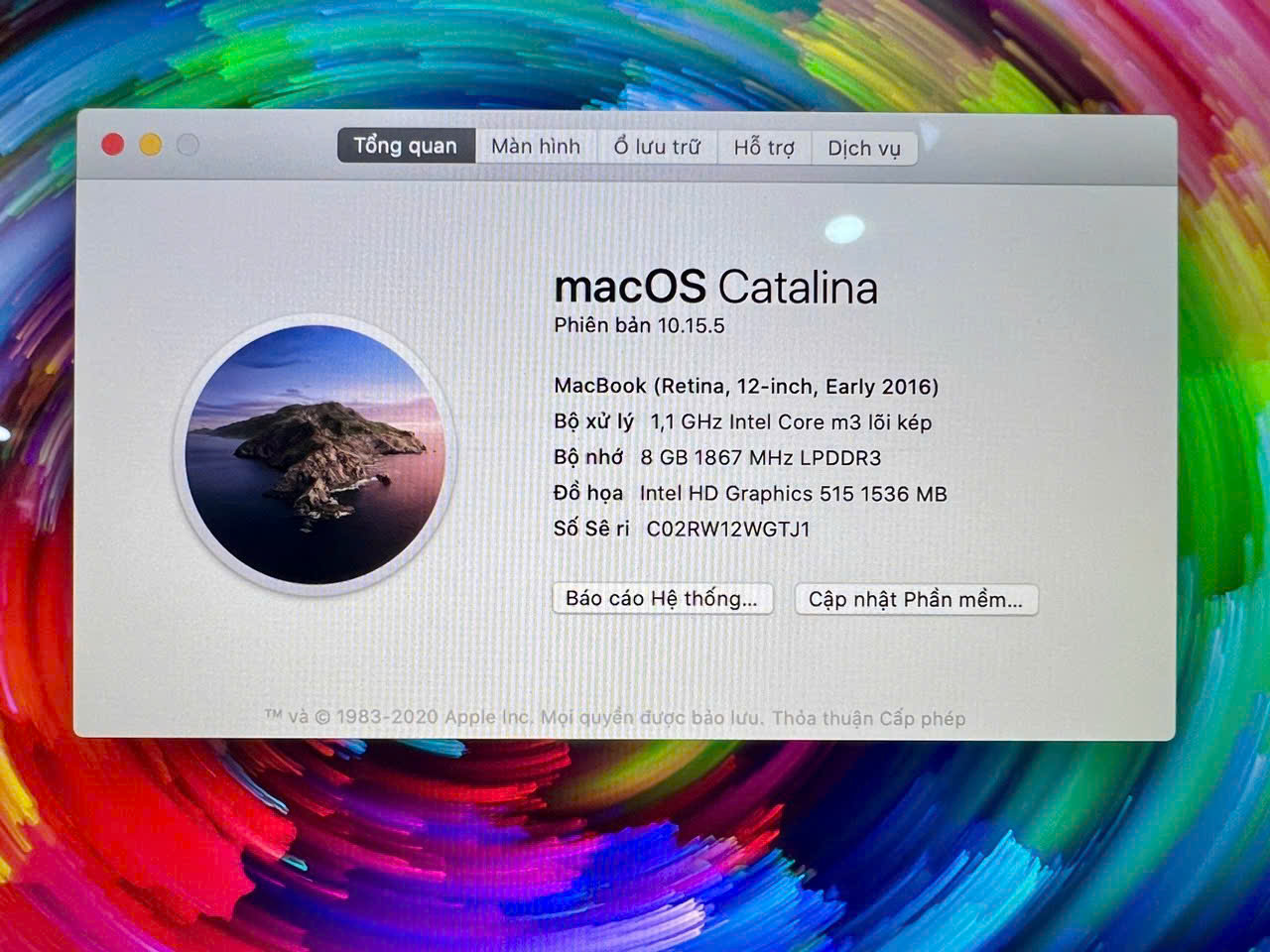This screenshot has width=1270, height=952.
Task: Click the MacBook (Retina, 12-inch, Early 2016) text
Action: click(x=746, y=386)
